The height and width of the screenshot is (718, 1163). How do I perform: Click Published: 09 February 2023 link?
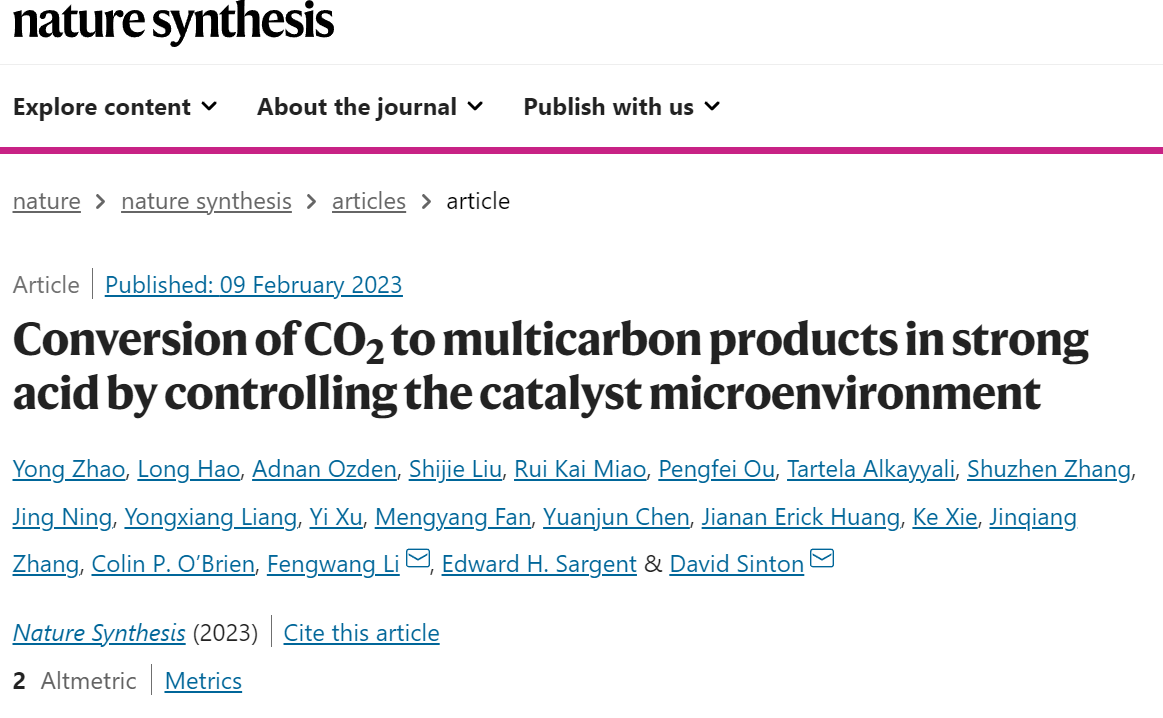(254, 285)
